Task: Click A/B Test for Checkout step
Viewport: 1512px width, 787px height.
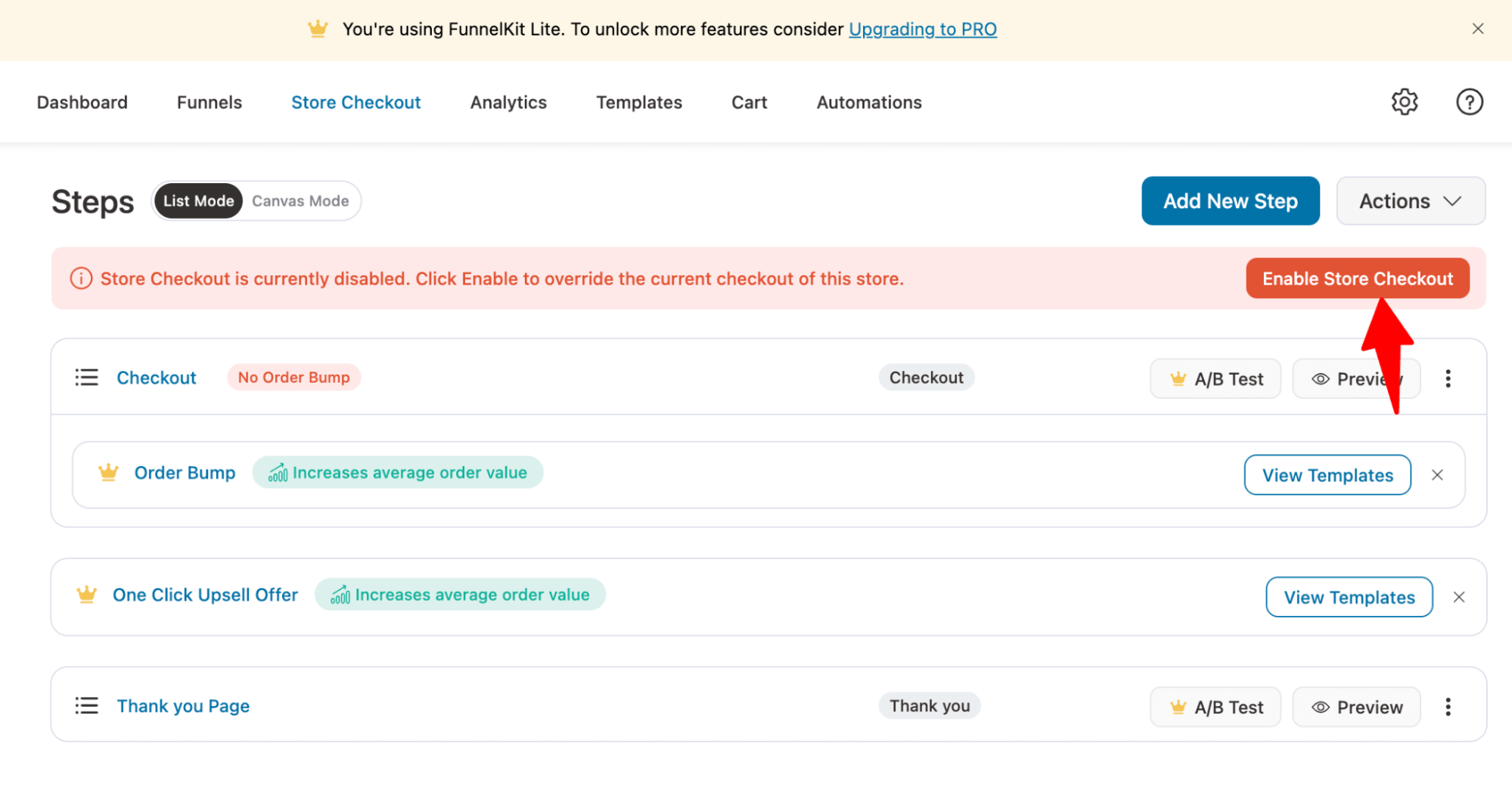Action: coord(1215,378)
